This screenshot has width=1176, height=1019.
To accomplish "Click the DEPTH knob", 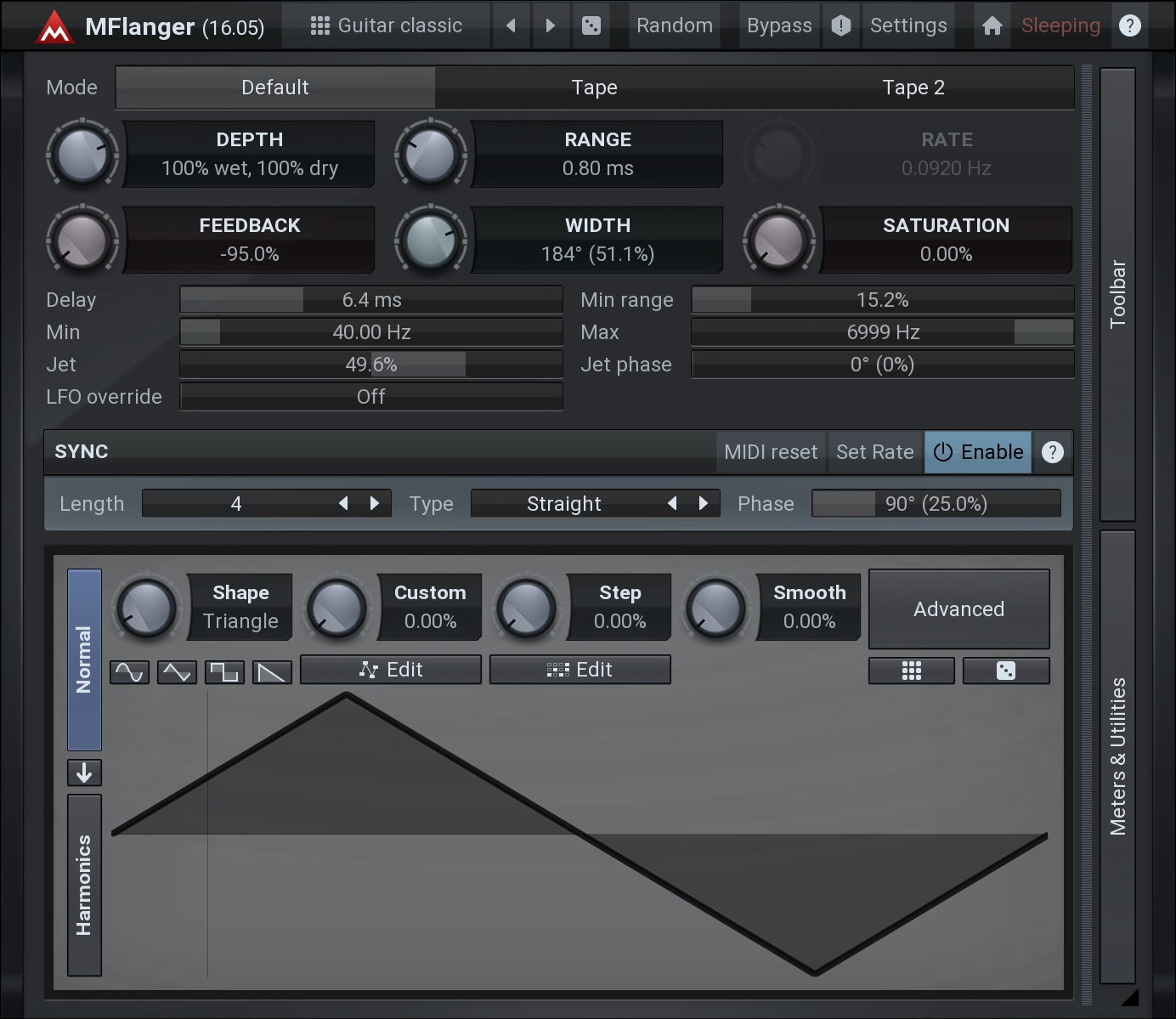I will pos(82,155).
